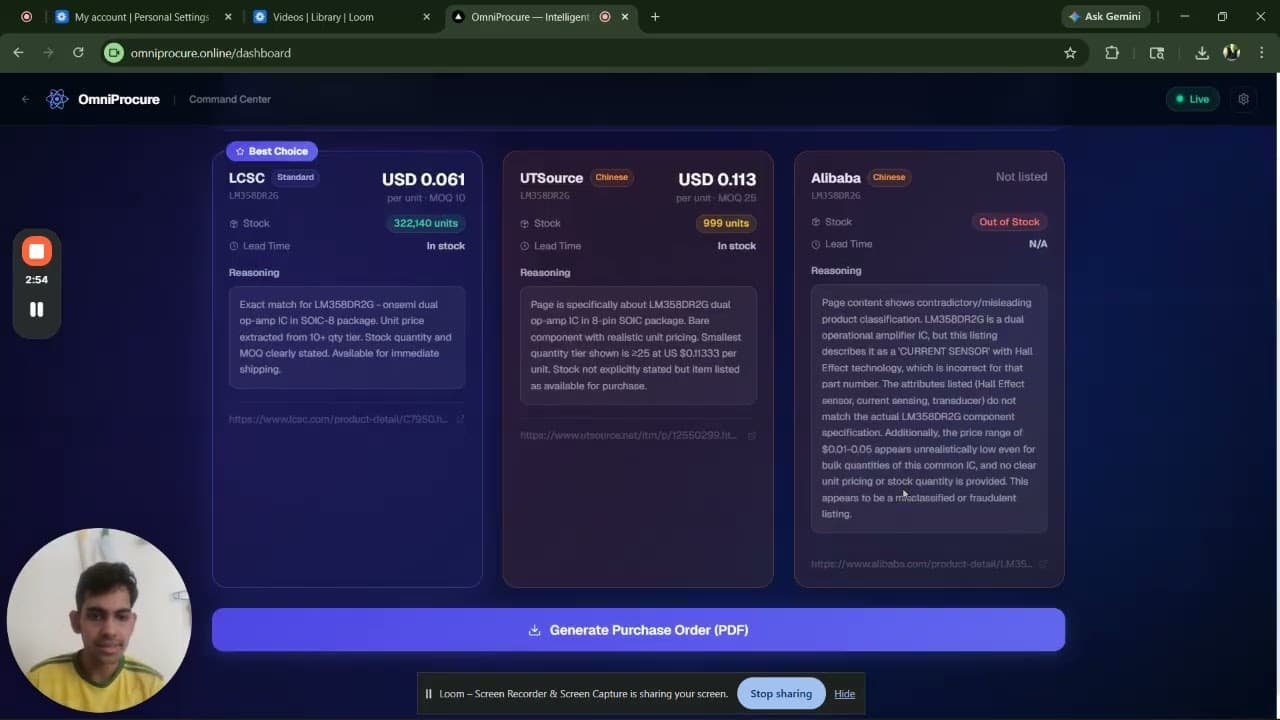Click external link icon beside LCSC URL
The height and width of the screenshot is (720, 1280).
tap(460, 419)
